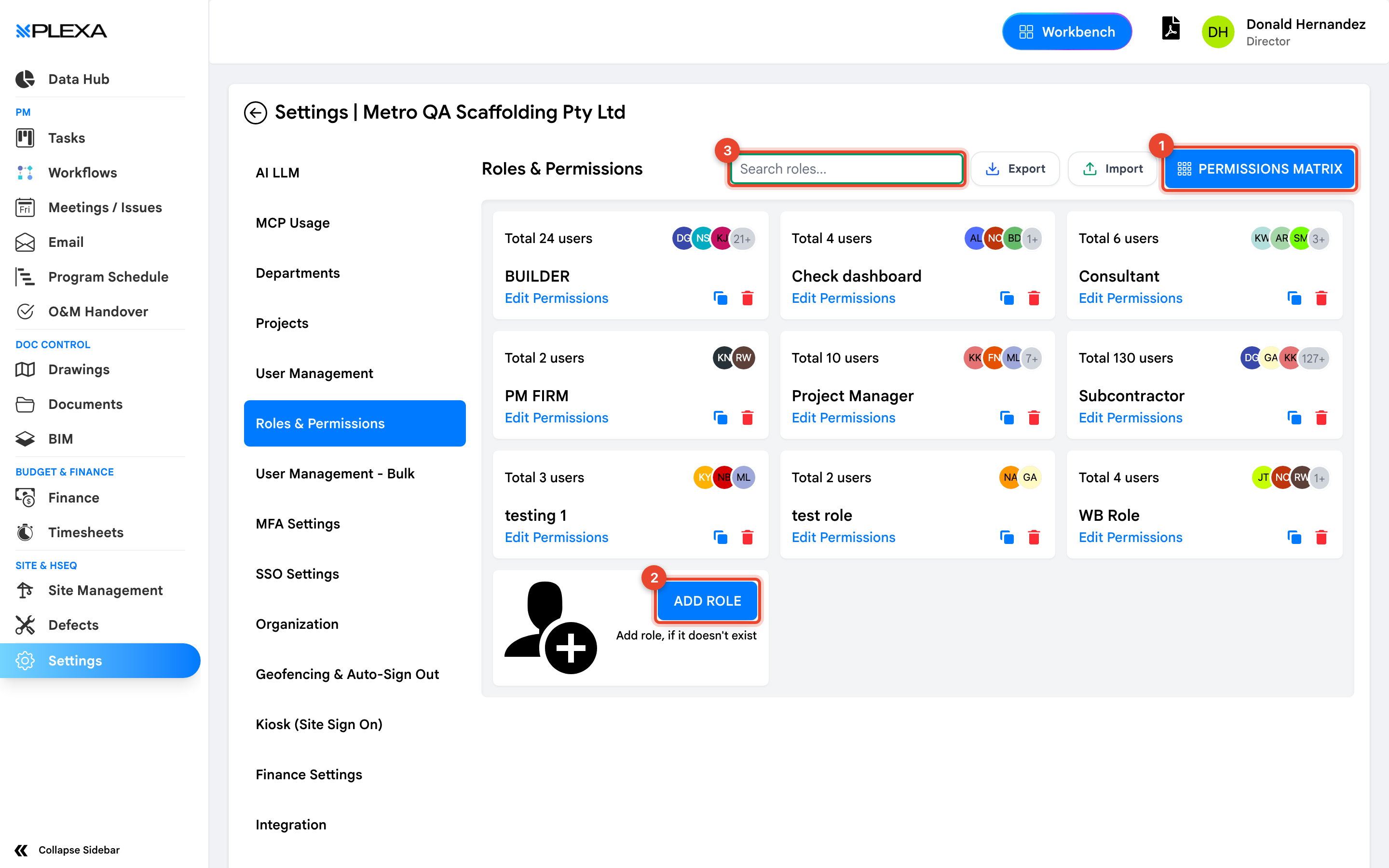Click the back arrow beside Settings title

(x=256, y=112)
